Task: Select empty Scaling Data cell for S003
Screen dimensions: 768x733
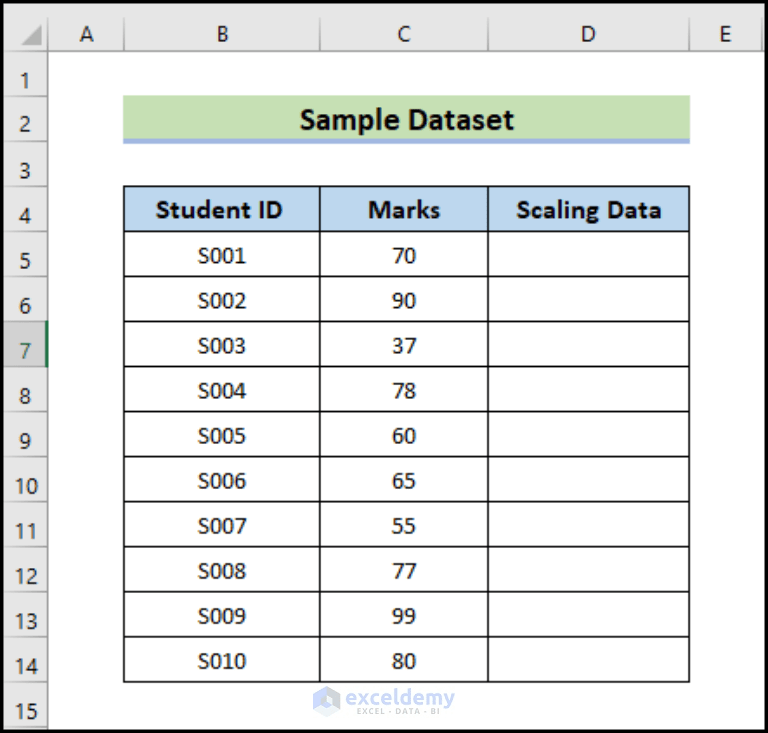Action: (588, 344)
